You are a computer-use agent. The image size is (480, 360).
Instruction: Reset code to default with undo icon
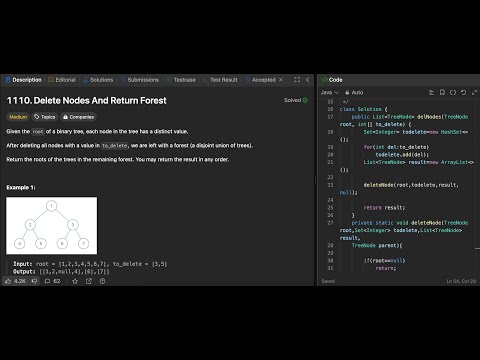(x=463, y=92)
